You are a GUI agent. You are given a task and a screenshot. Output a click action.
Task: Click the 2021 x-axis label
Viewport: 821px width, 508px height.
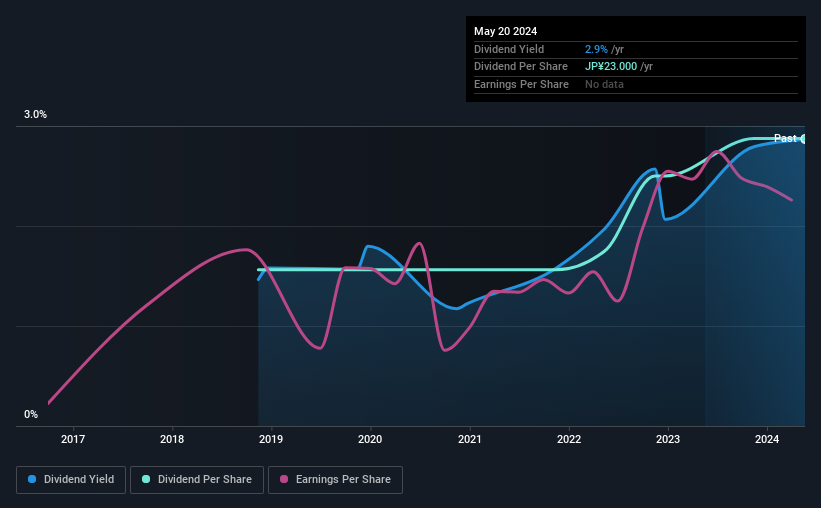click(470, 439)
